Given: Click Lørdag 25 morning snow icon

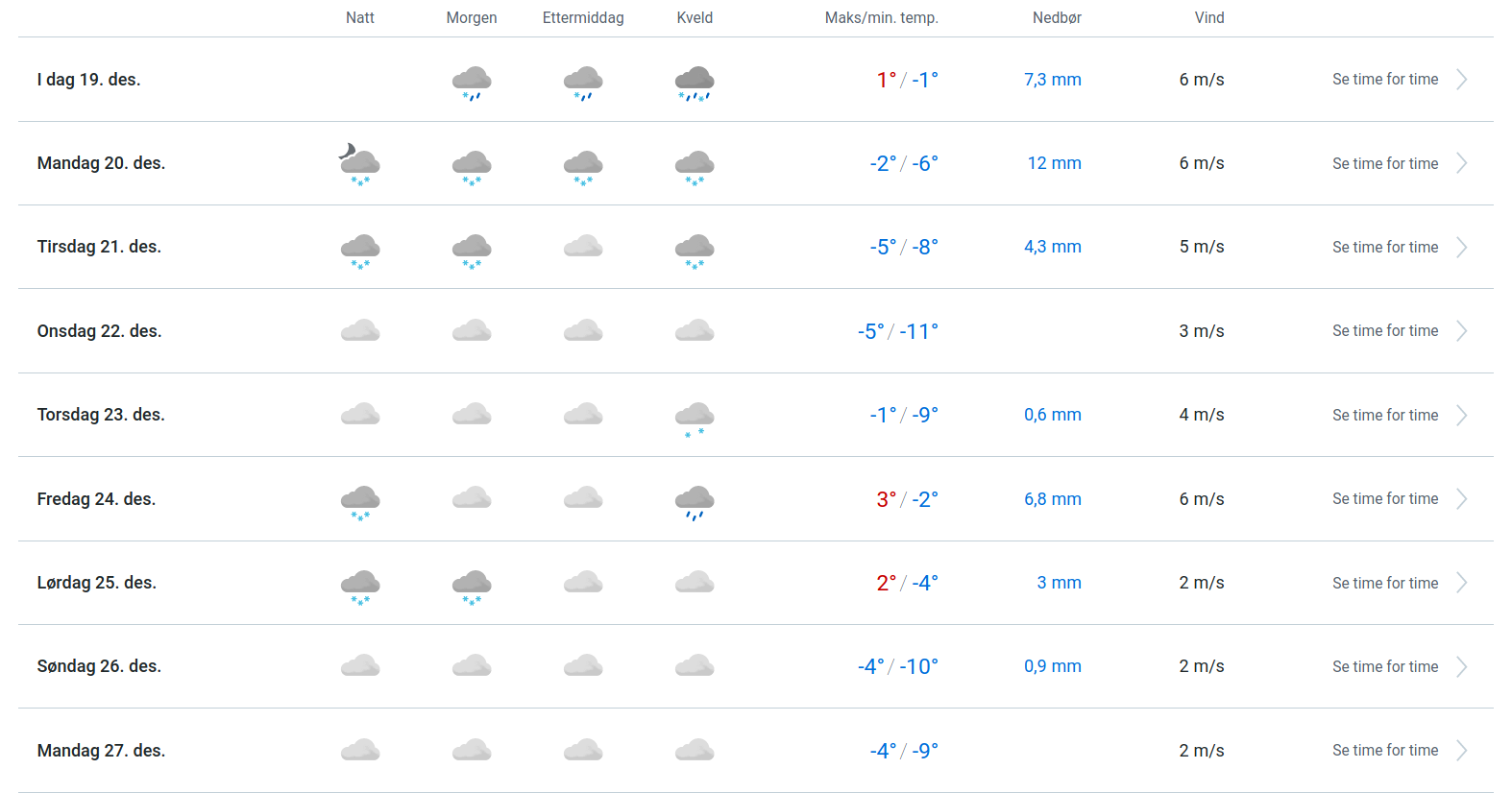Looking at the screenshot, I should point(472,585).
